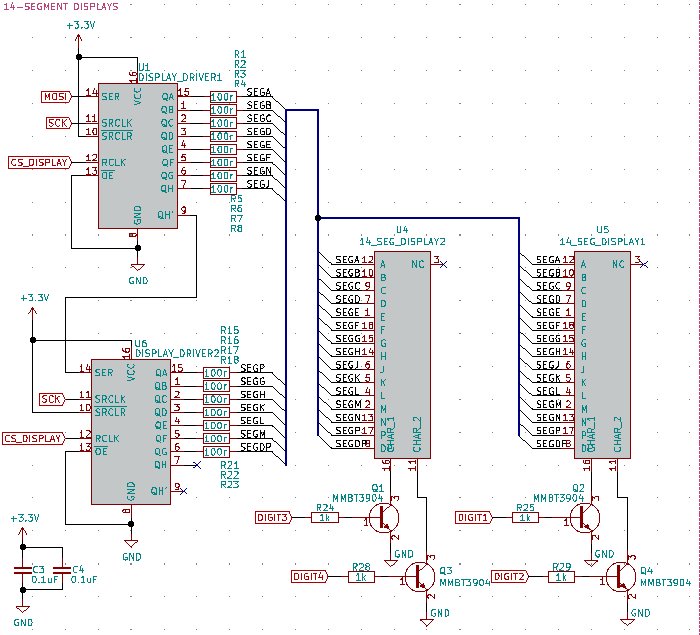Select the DIGIT1 global label
Screen dimensions: 700x635
coord(474,518)
